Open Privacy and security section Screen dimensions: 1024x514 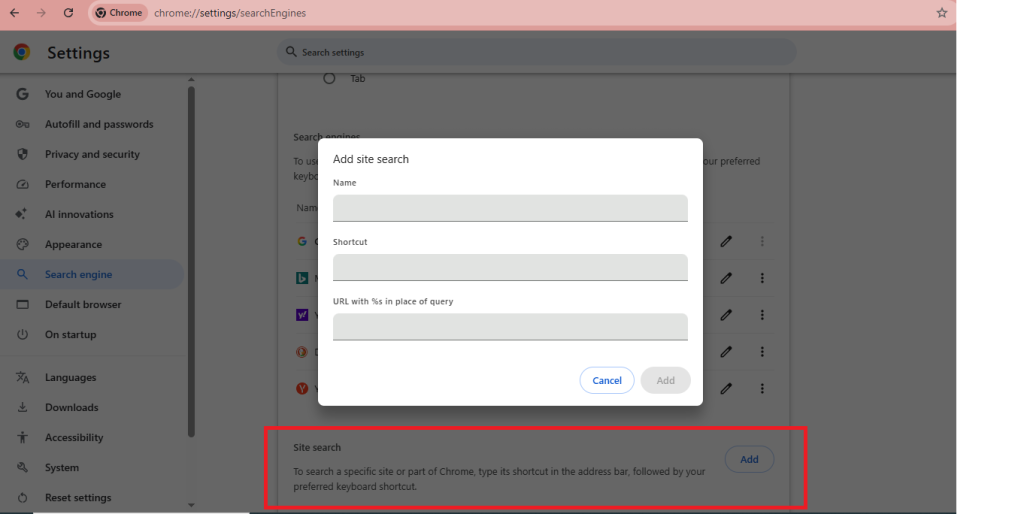coord(91,154)
